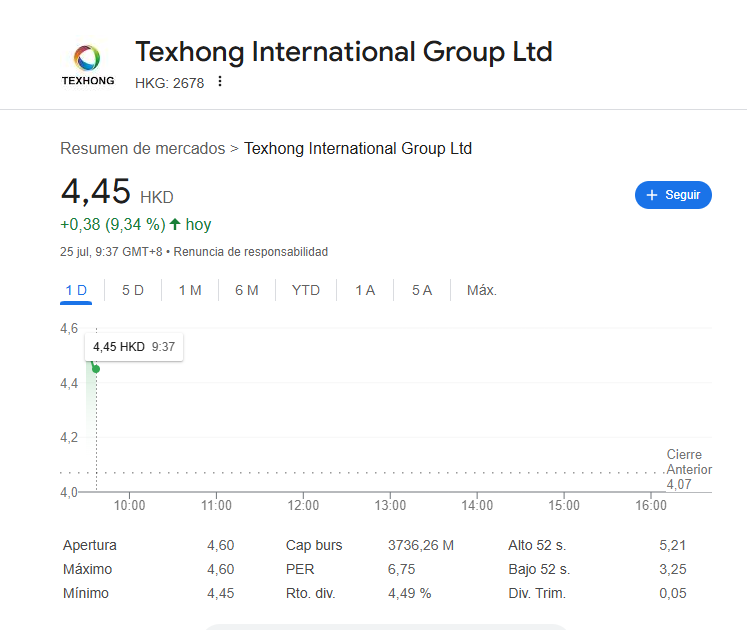Show the 6 M chart range

click(247, 290)
